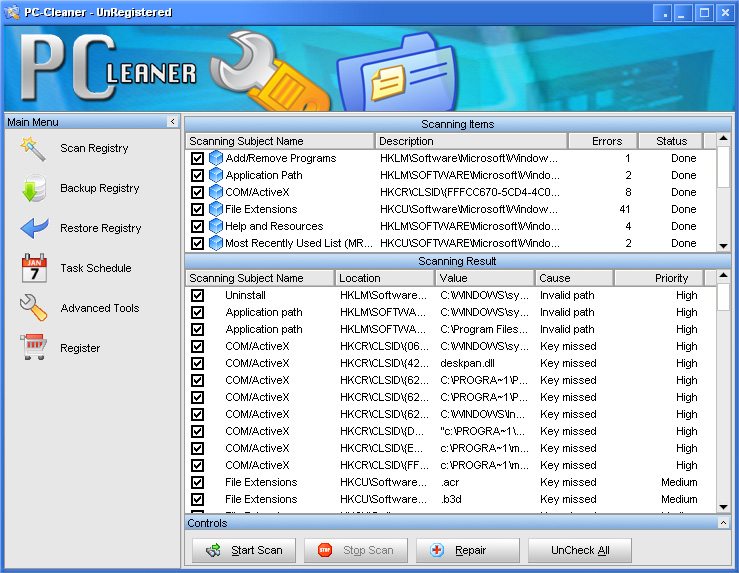Click the cube icon beside COM/ActiveX scanning item
This screenshot has width=739, height=573.
(215, 192)
